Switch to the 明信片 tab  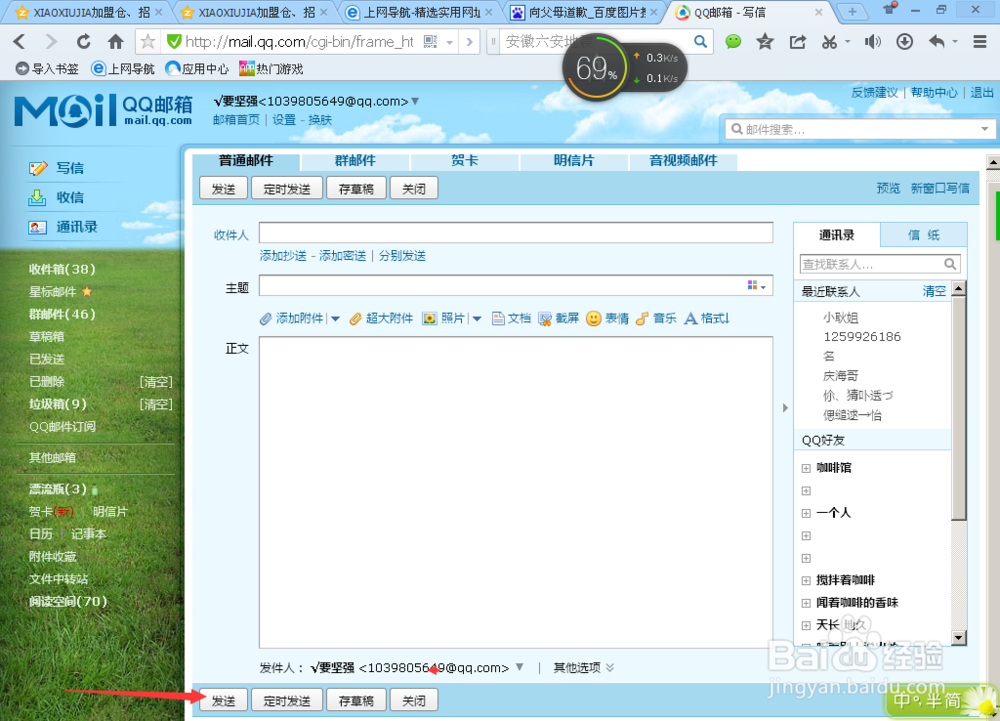click(574, 161)
